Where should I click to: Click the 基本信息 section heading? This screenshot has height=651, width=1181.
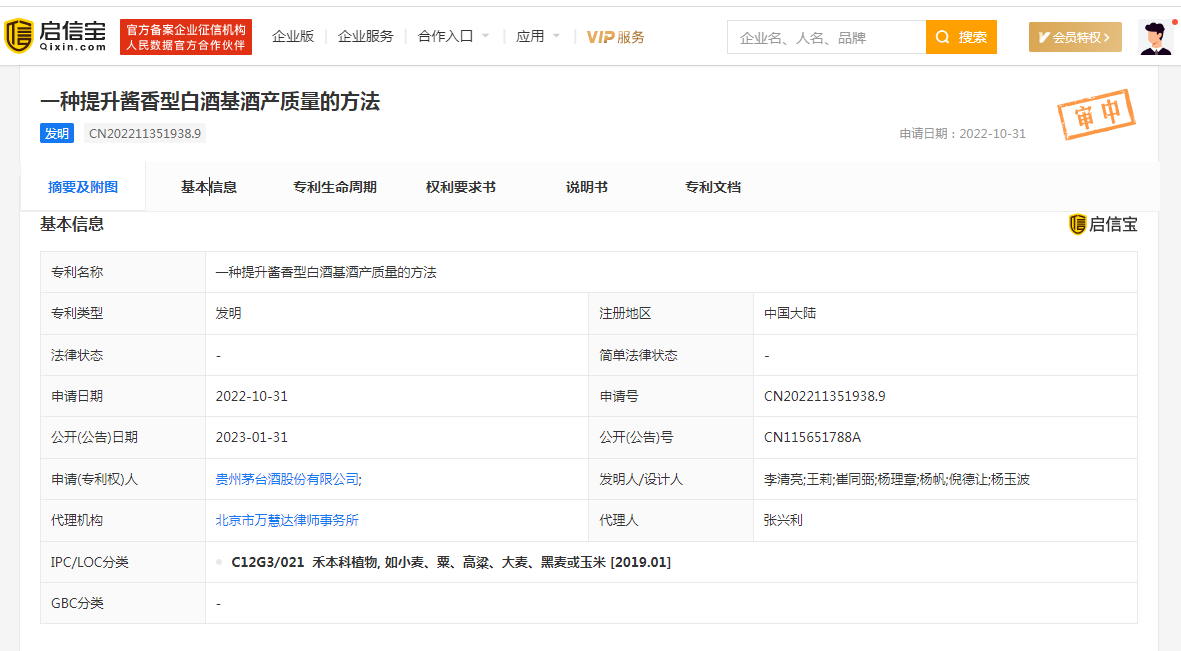pyautogui.click(x=72, y=224)
